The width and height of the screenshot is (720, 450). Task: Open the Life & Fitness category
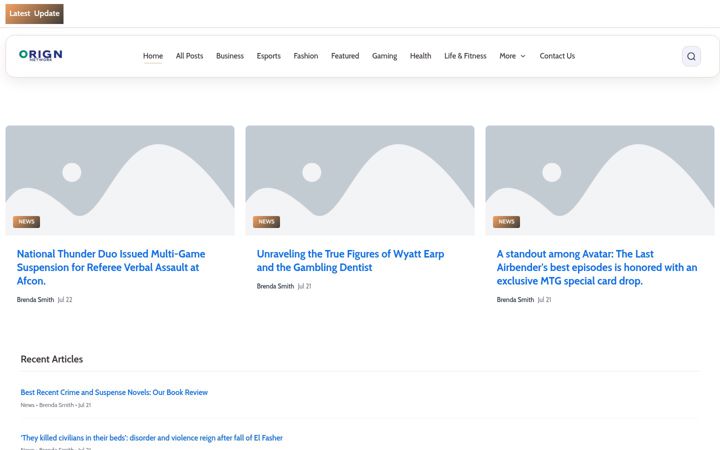[x=465, y=56]
